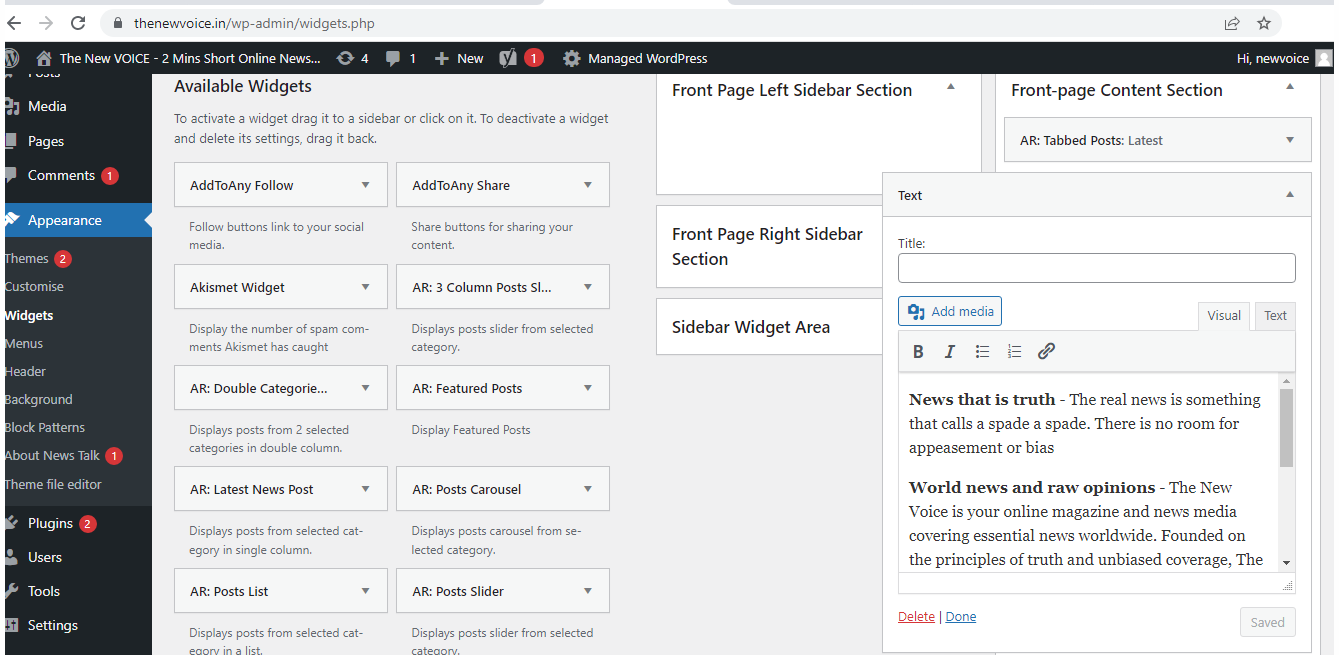1339x655 pixels.
Task: Click Done to close the Text widget
Action: pyautogui.click(x=961, y=616)
